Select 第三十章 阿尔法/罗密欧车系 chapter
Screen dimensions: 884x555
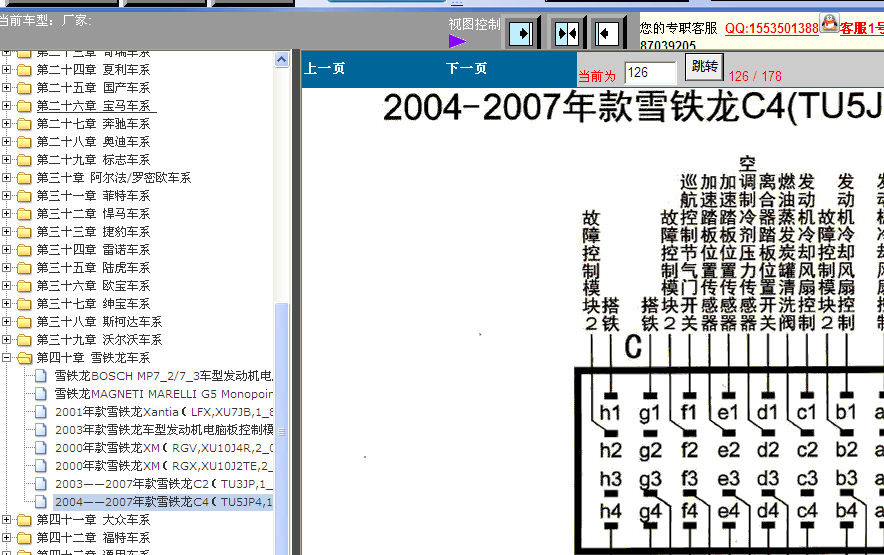[114, 178]
